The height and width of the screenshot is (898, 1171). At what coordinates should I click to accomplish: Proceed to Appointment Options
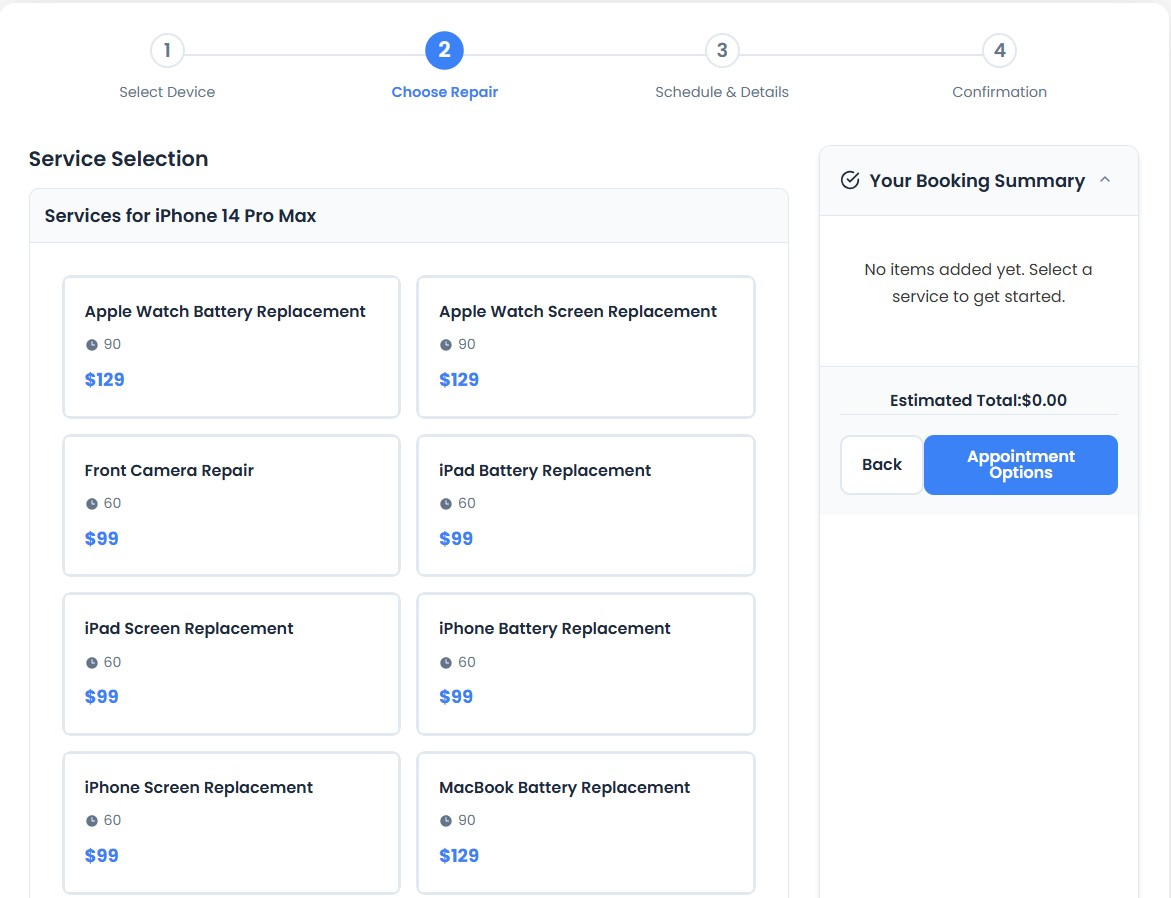point(1021,465)
